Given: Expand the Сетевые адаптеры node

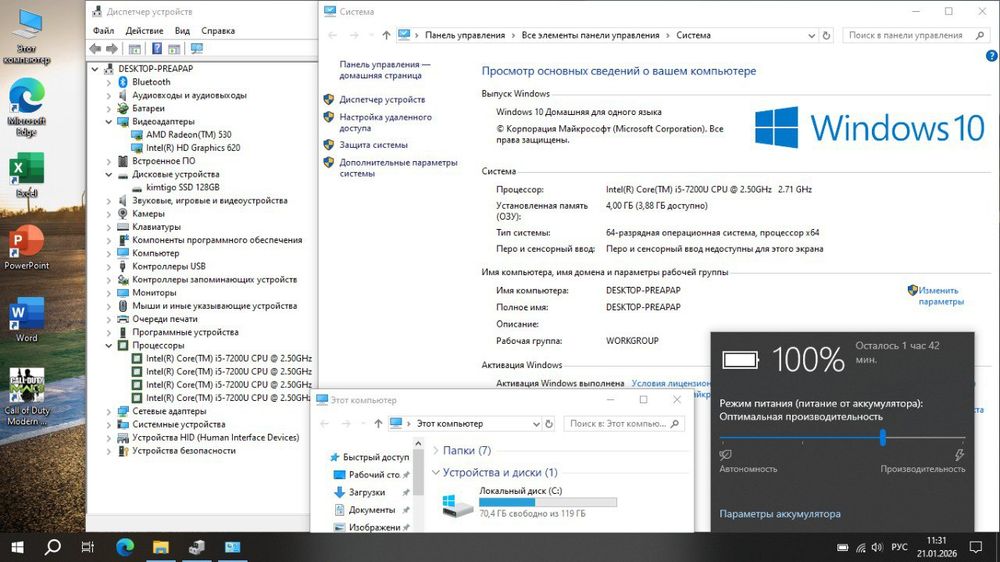Looking at the screenshot, I should [108, 411].
